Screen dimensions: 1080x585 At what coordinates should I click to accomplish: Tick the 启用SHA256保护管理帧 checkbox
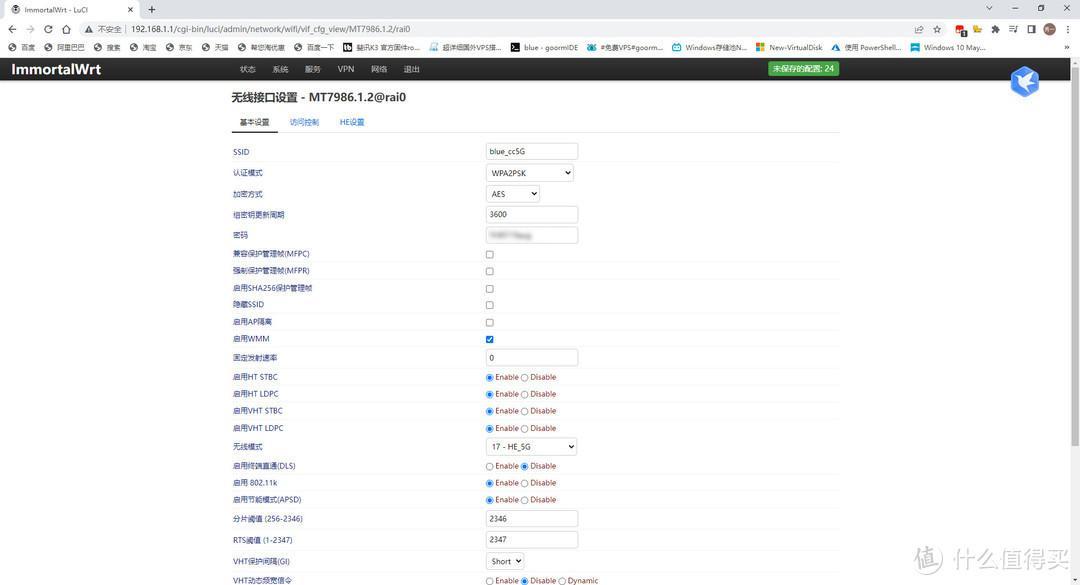pyautogui.click(x=490, y=289)
